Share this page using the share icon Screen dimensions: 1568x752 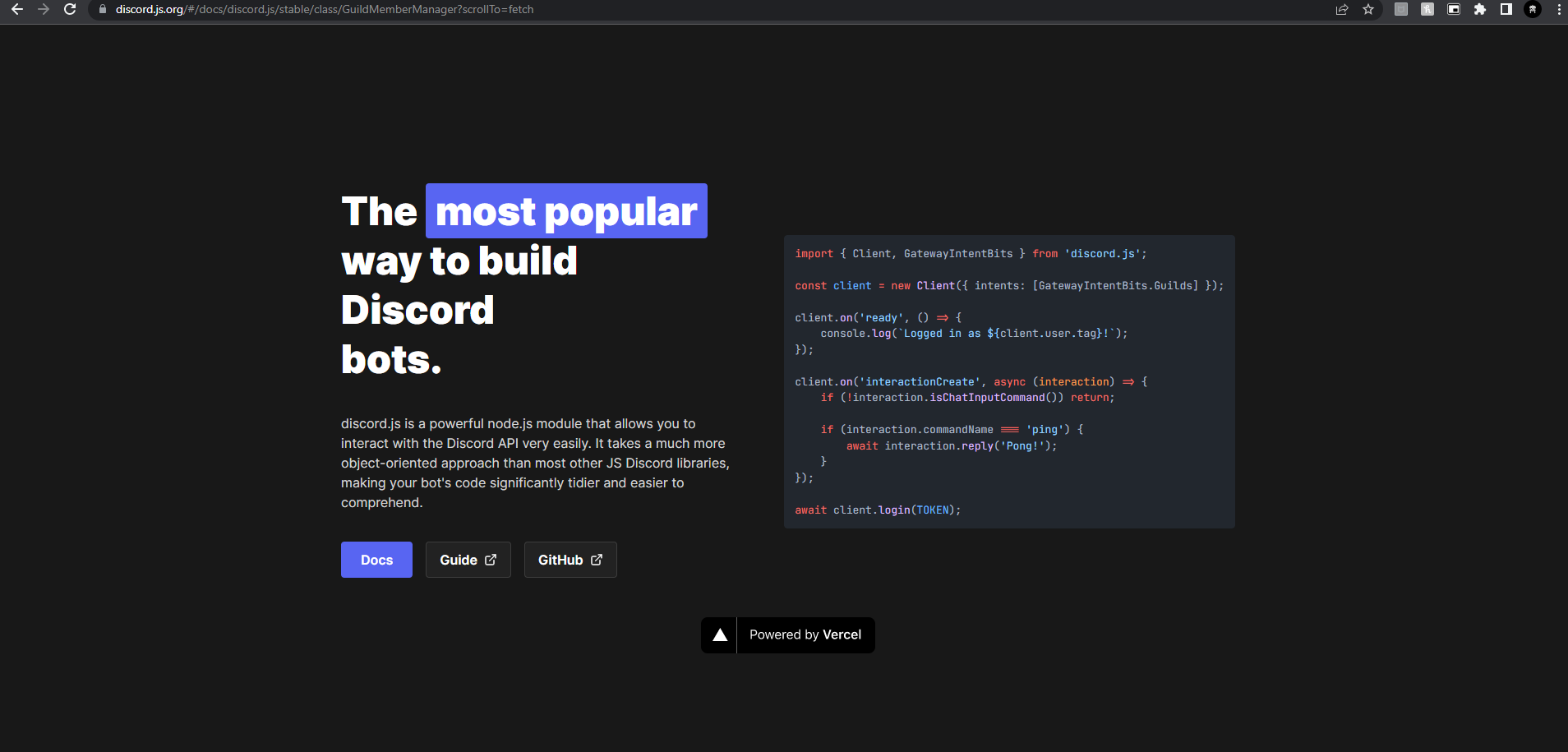pyautogui.click(x=1342, y=9)
